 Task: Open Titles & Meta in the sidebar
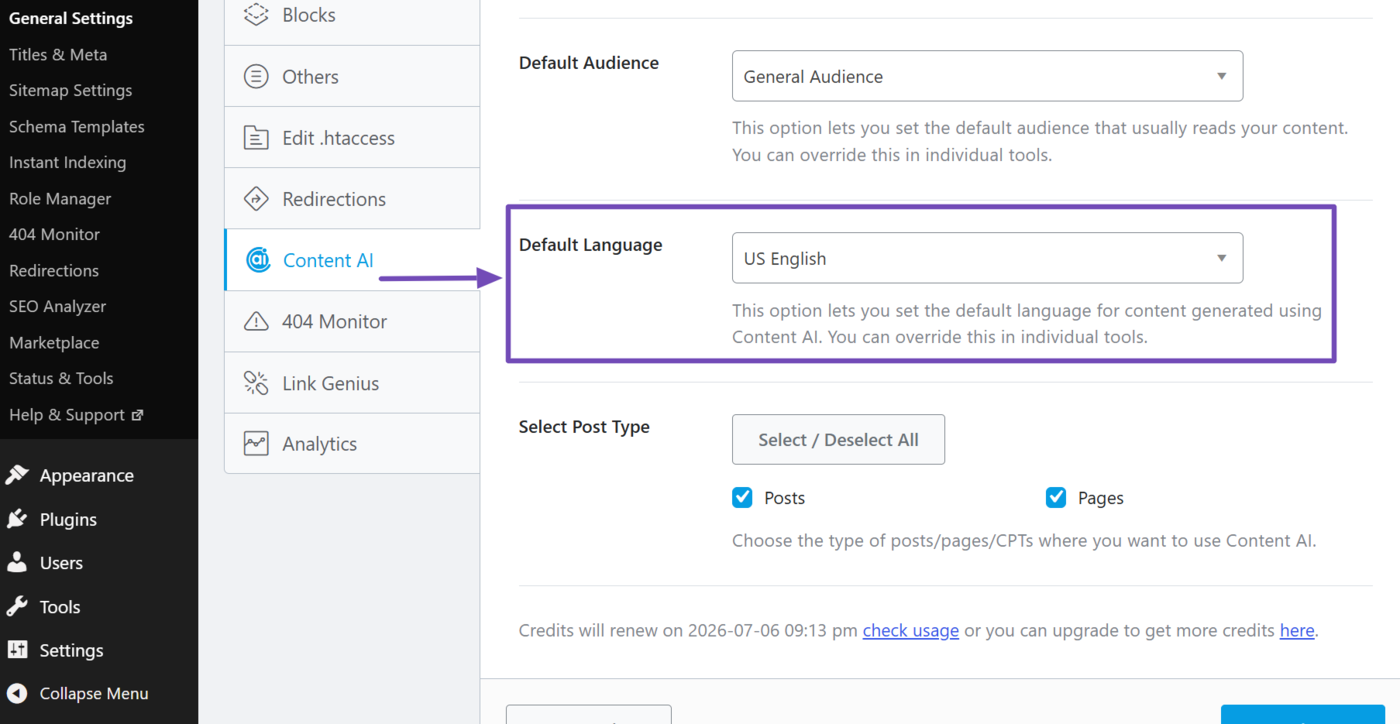58,54
